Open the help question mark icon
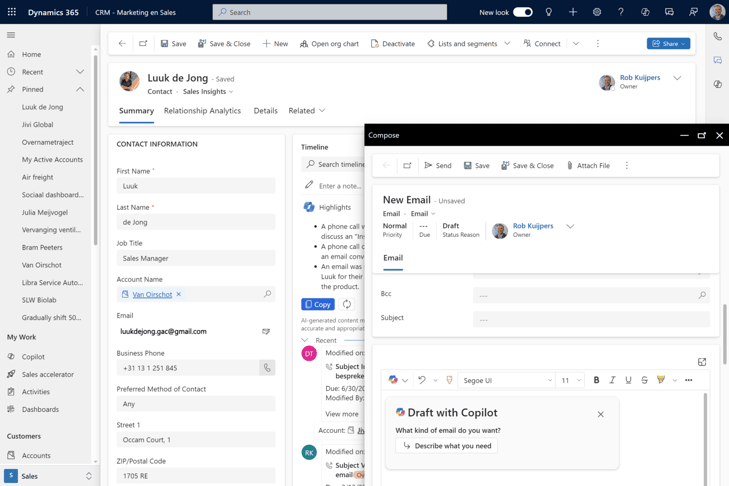Image resolution: width=729 pixels, height=486 pixels. click(621, 12)
